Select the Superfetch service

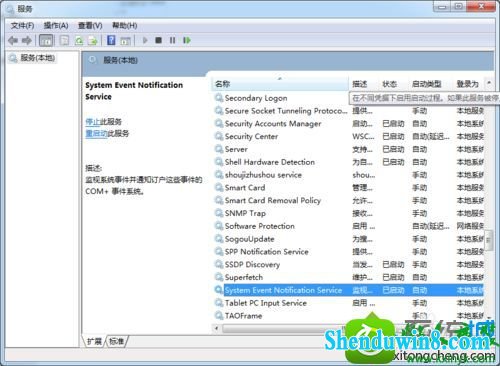[244, 277]
